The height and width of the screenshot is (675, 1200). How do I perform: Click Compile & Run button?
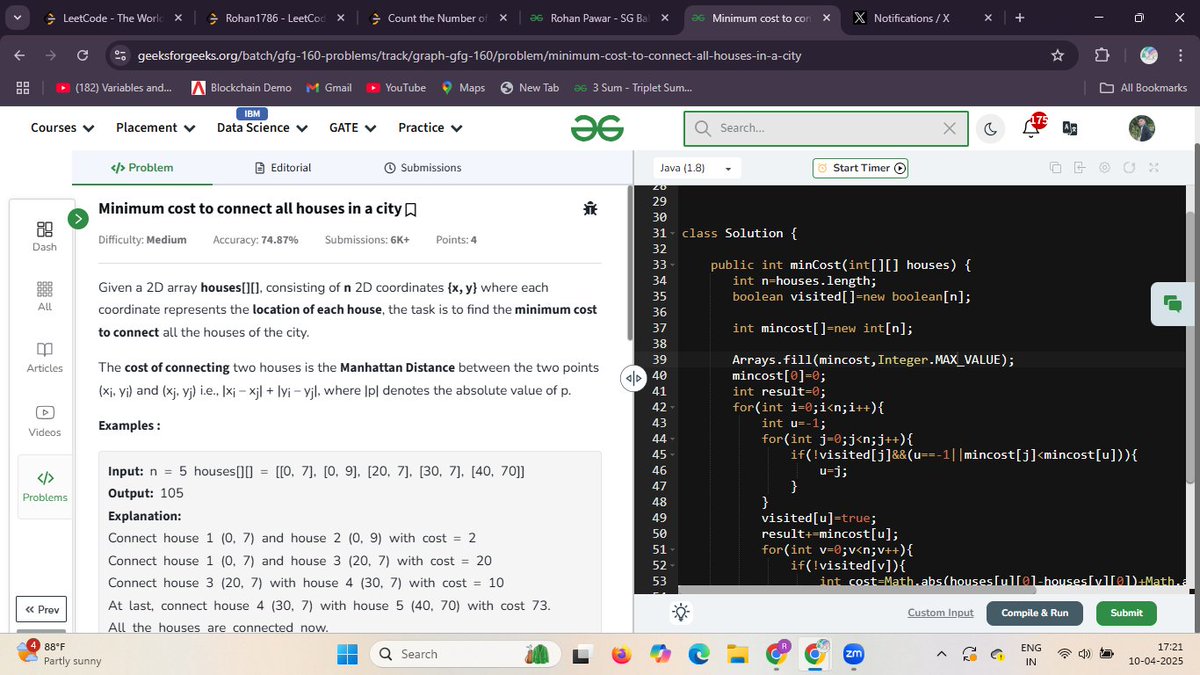[x=1035, y=613]
